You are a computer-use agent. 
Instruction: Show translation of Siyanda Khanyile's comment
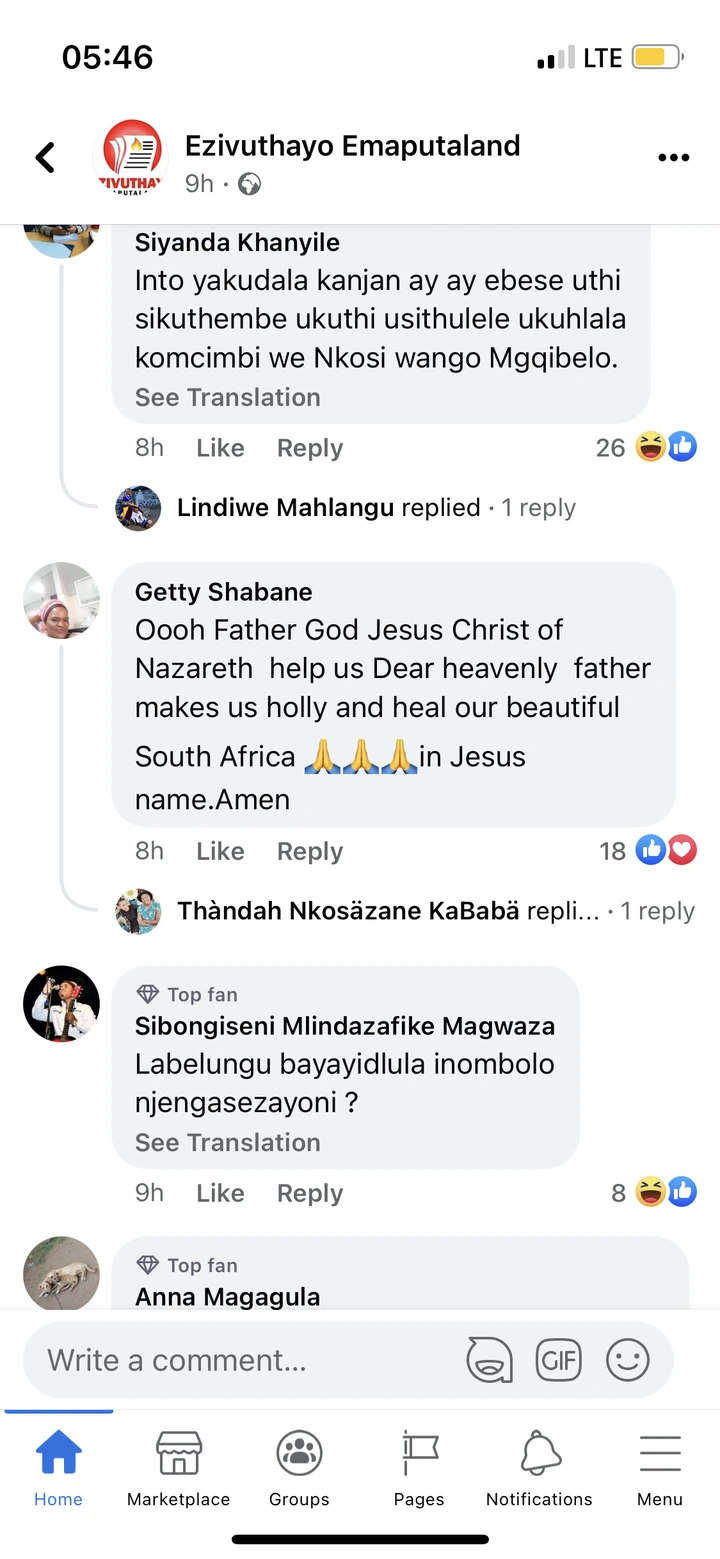(x=228, y=397)
